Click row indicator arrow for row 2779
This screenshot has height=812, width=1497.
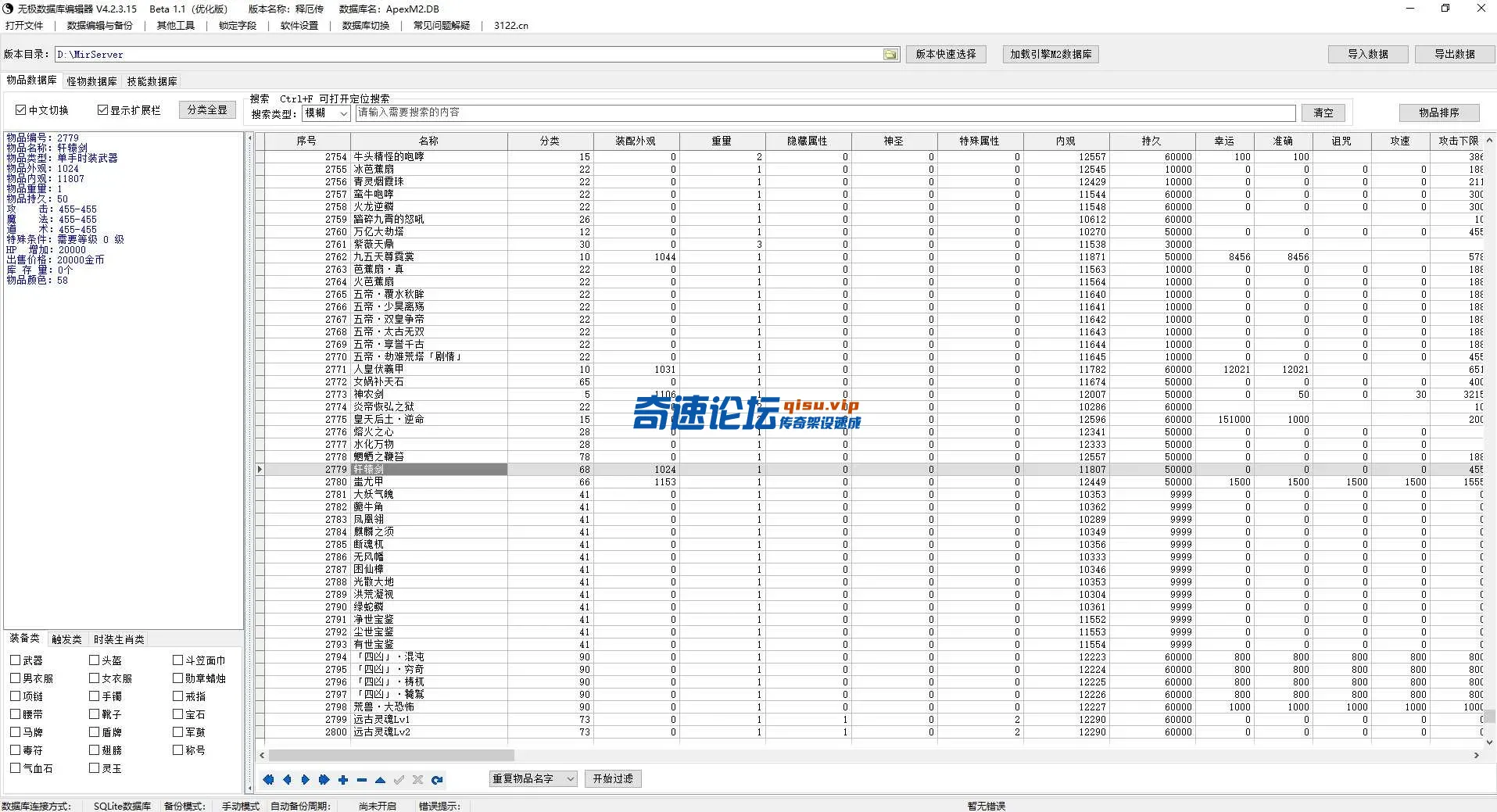pyautogui.click(x=260, y=470)
